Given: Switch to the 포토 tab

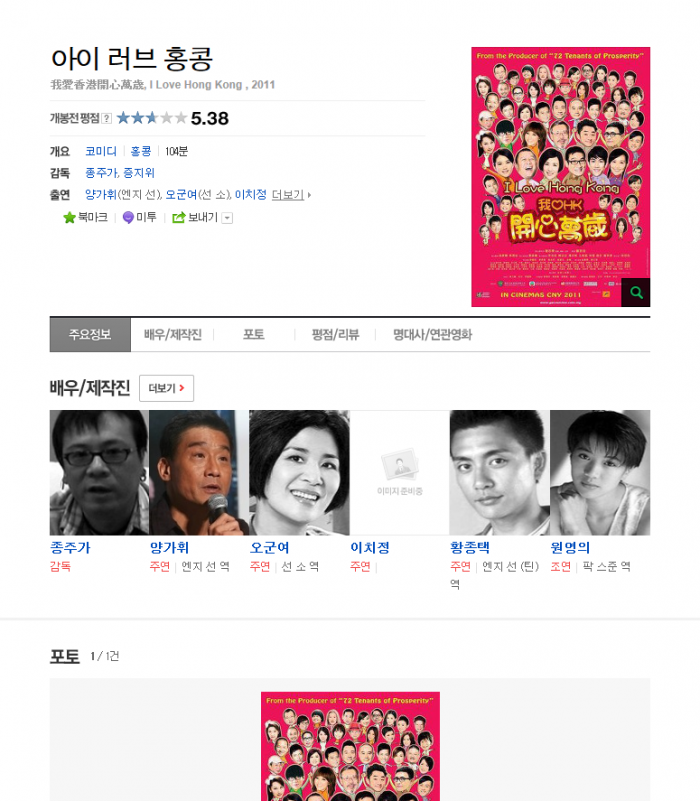Looking at the screenshot, I should click(x=253, y=335).
